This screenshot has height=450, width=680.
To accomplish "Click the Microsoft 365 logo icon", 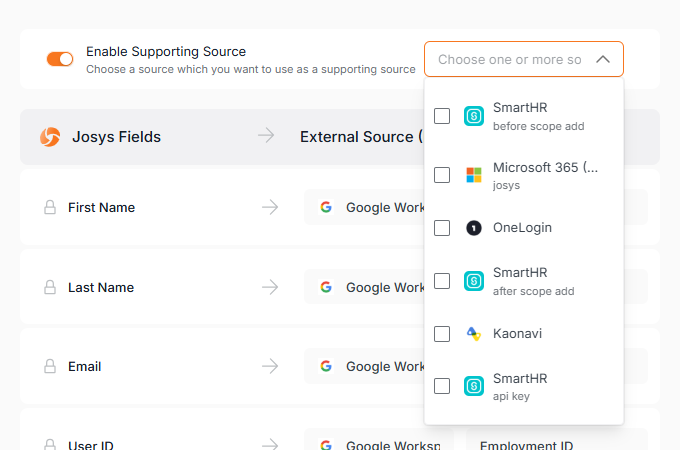I will (x=474, y=175).
